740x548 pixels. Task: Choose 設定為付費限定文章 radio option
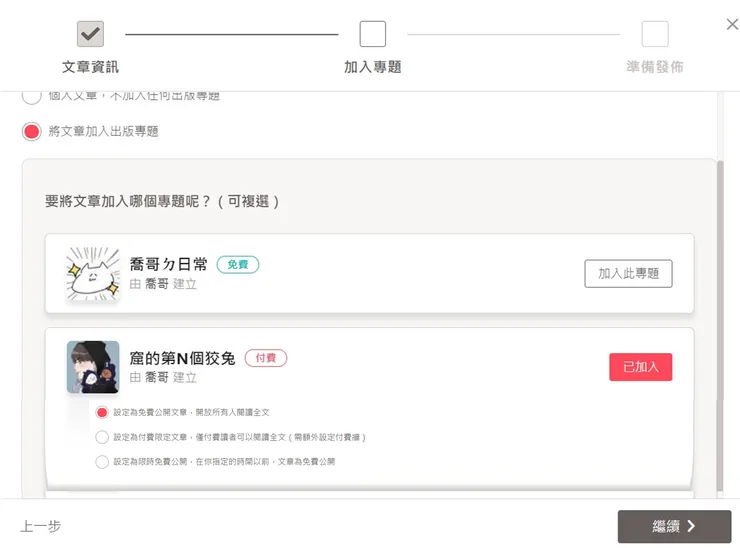click(x=102, y=437)
